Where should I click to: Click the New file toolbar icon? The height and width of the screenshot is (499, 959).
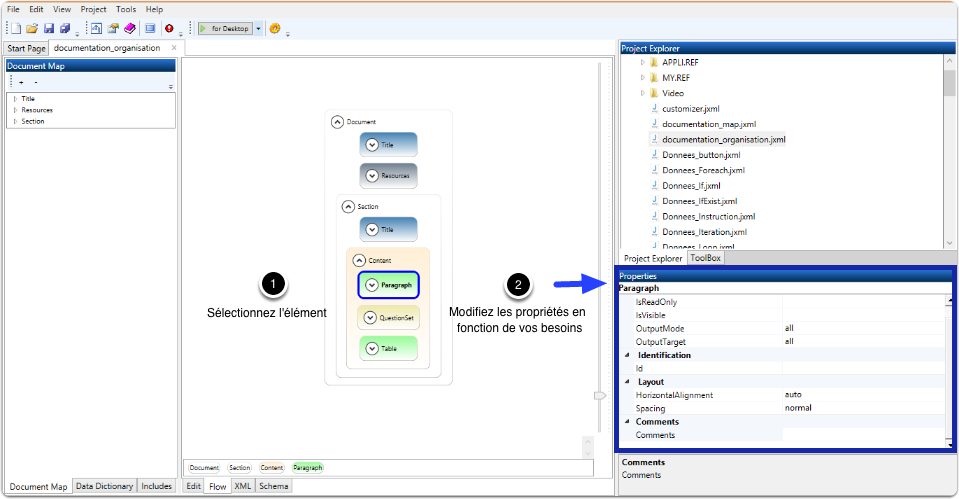pyautogui.click(x=14, y=29)
